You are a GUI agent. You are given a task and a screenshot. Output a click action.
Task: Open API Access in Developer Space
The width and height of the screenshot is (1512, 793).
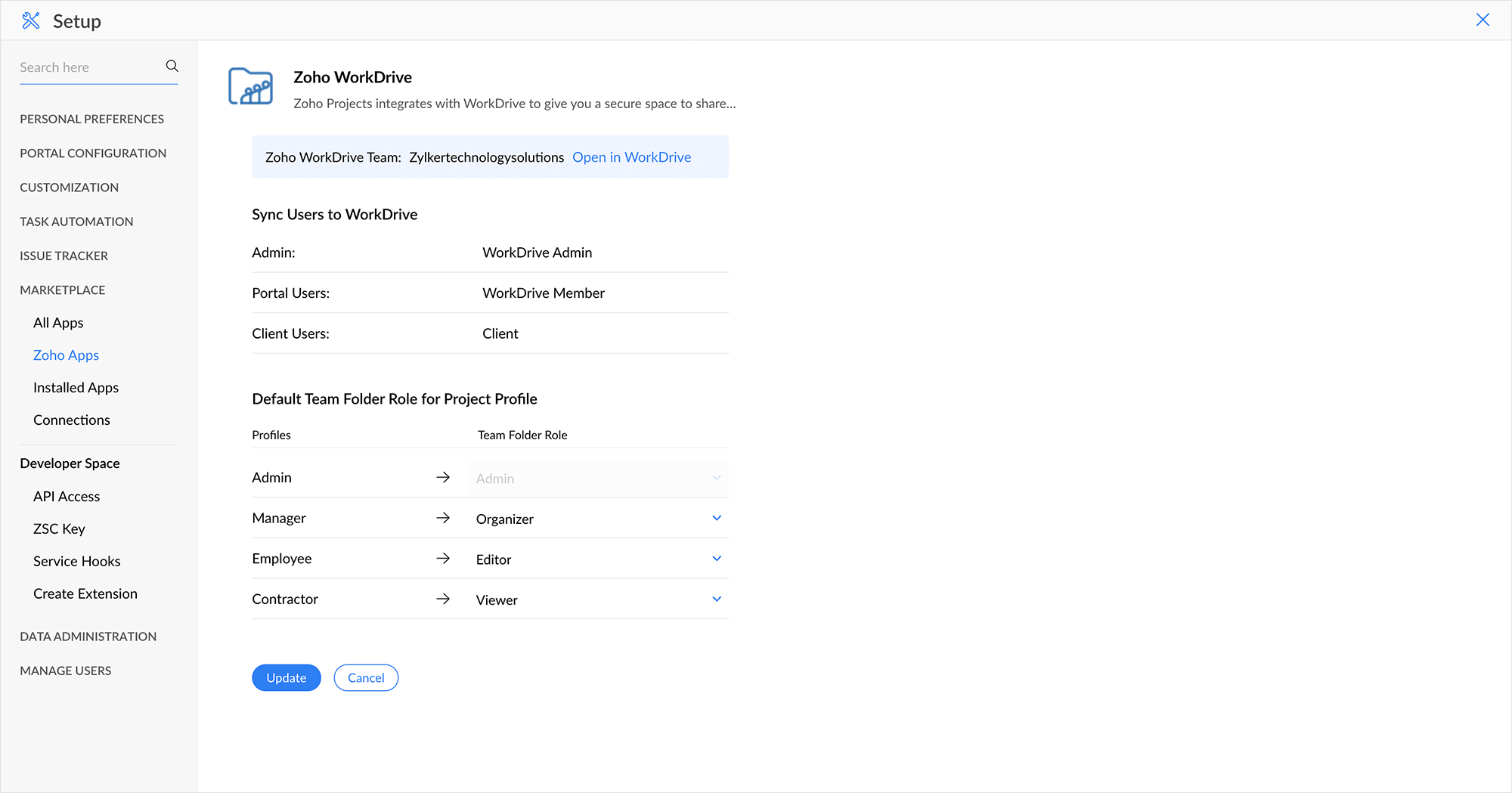67,497
